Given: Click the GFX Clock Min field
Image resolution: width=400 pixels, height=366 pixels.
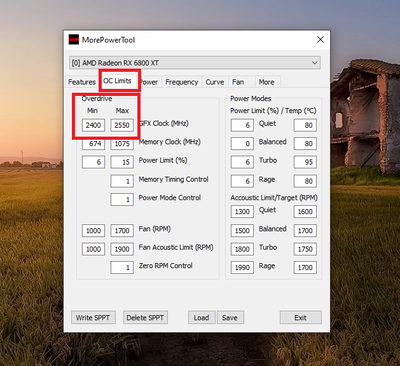Looking at the screenshot, I should click(93, 125).
